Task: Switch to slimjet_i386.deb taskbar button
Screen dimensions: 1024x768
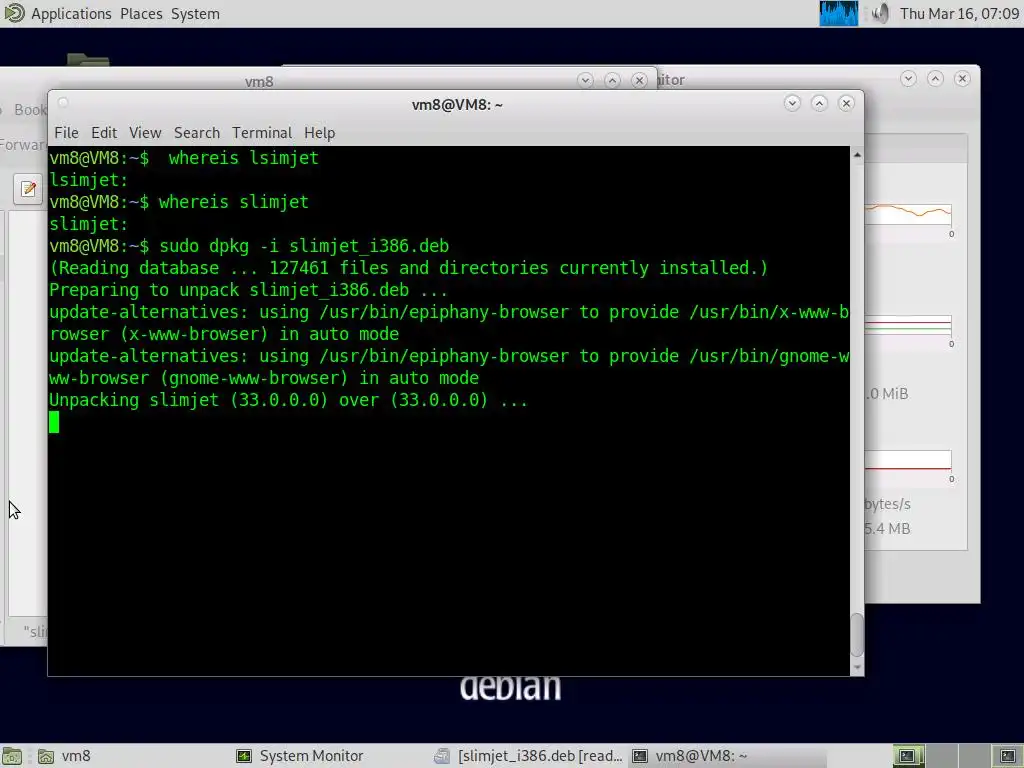Action: (528, 756)
